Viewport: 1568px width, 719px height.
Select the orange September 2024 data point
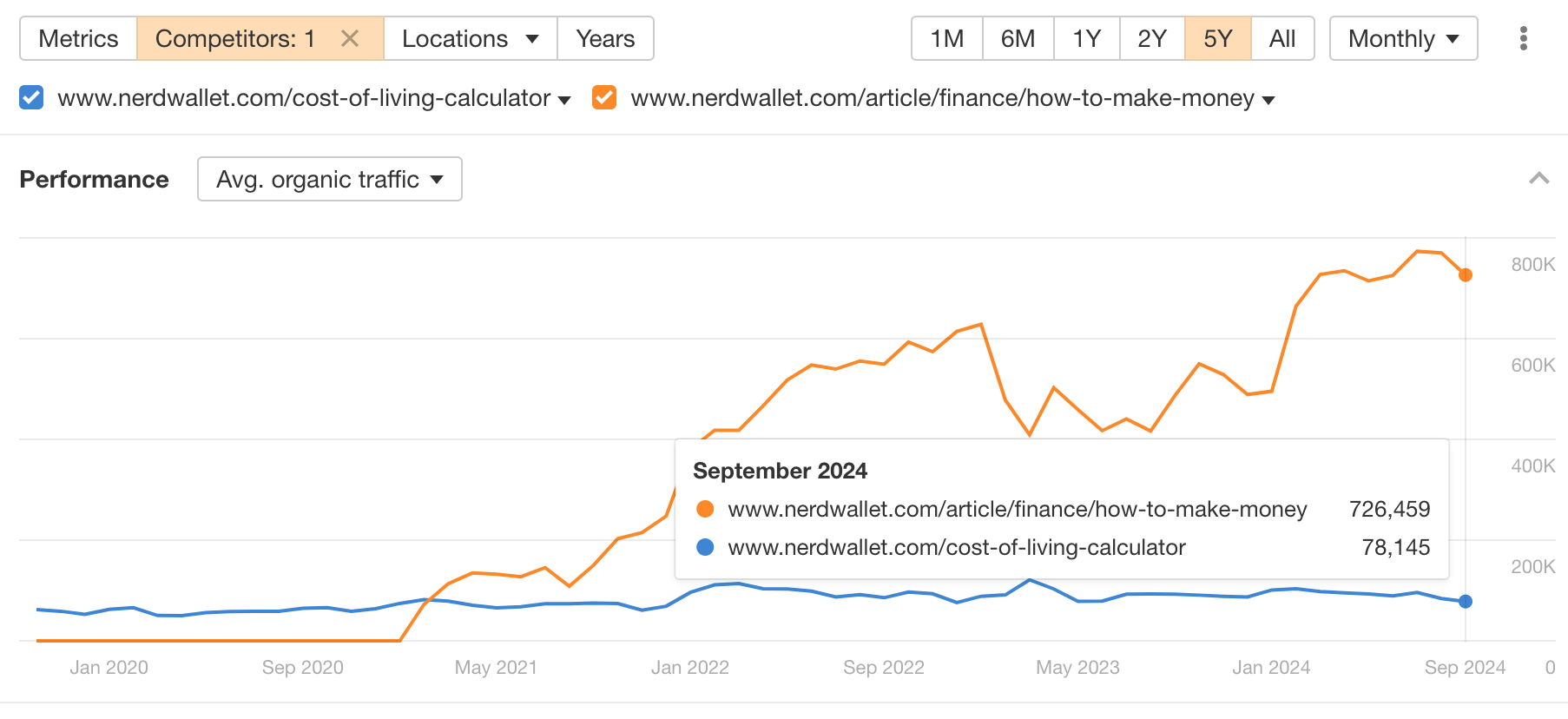1466,274
